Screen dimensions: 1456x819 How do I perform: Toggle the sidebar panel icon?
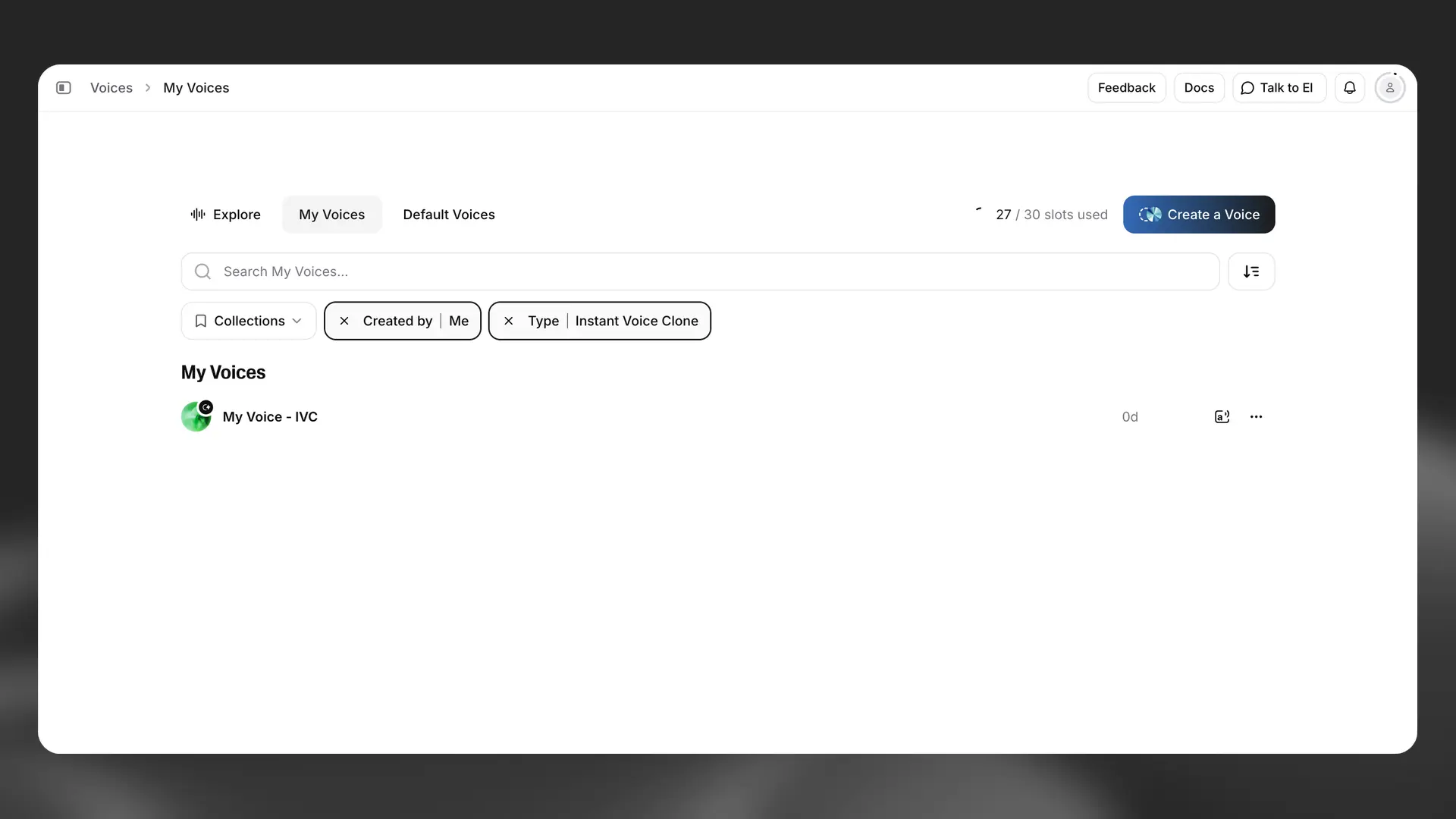coord(64,88)
